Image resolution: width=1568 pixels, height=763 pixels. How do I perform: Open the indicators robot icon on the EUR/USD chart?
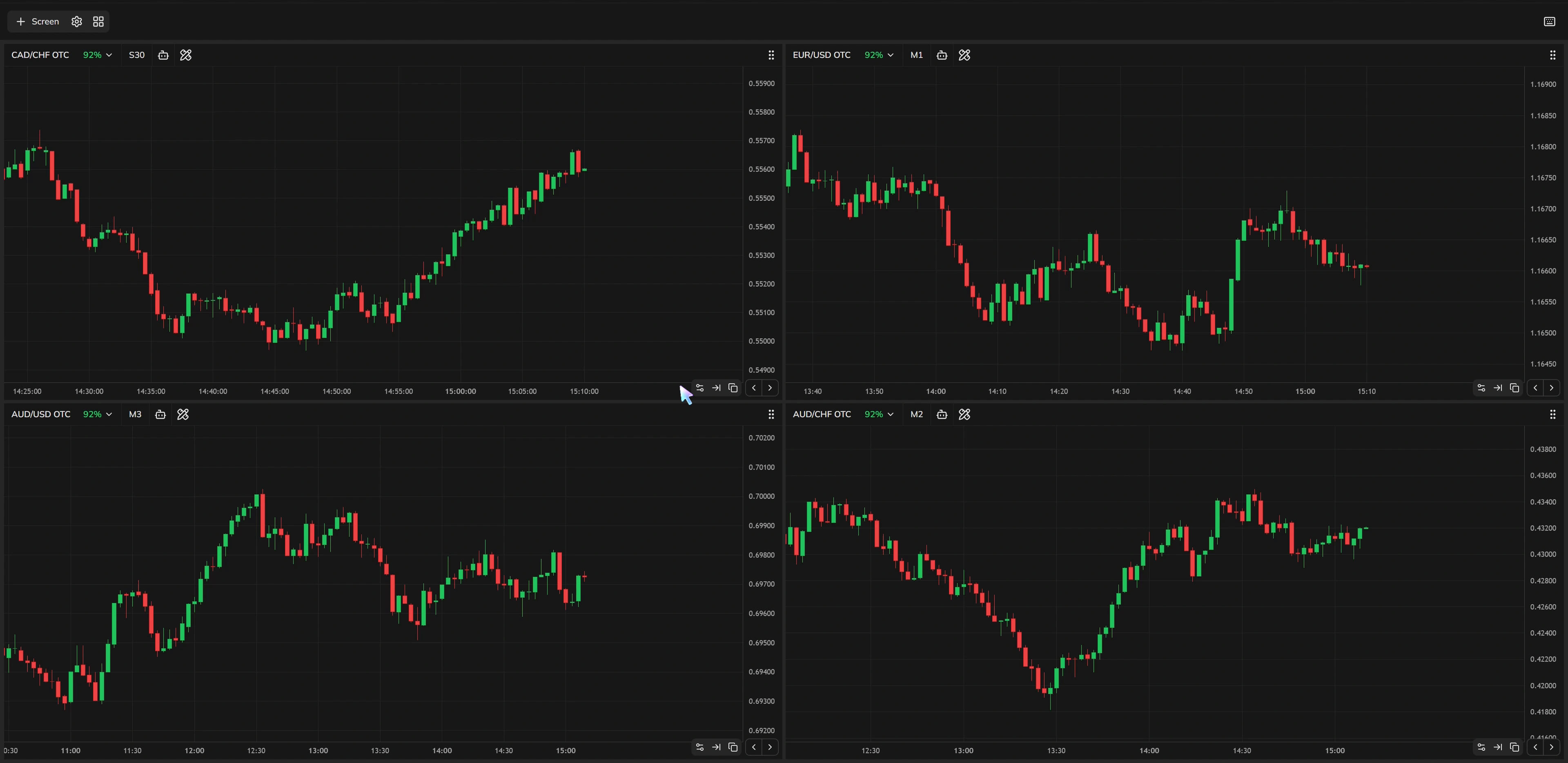[x=942, y=55]
